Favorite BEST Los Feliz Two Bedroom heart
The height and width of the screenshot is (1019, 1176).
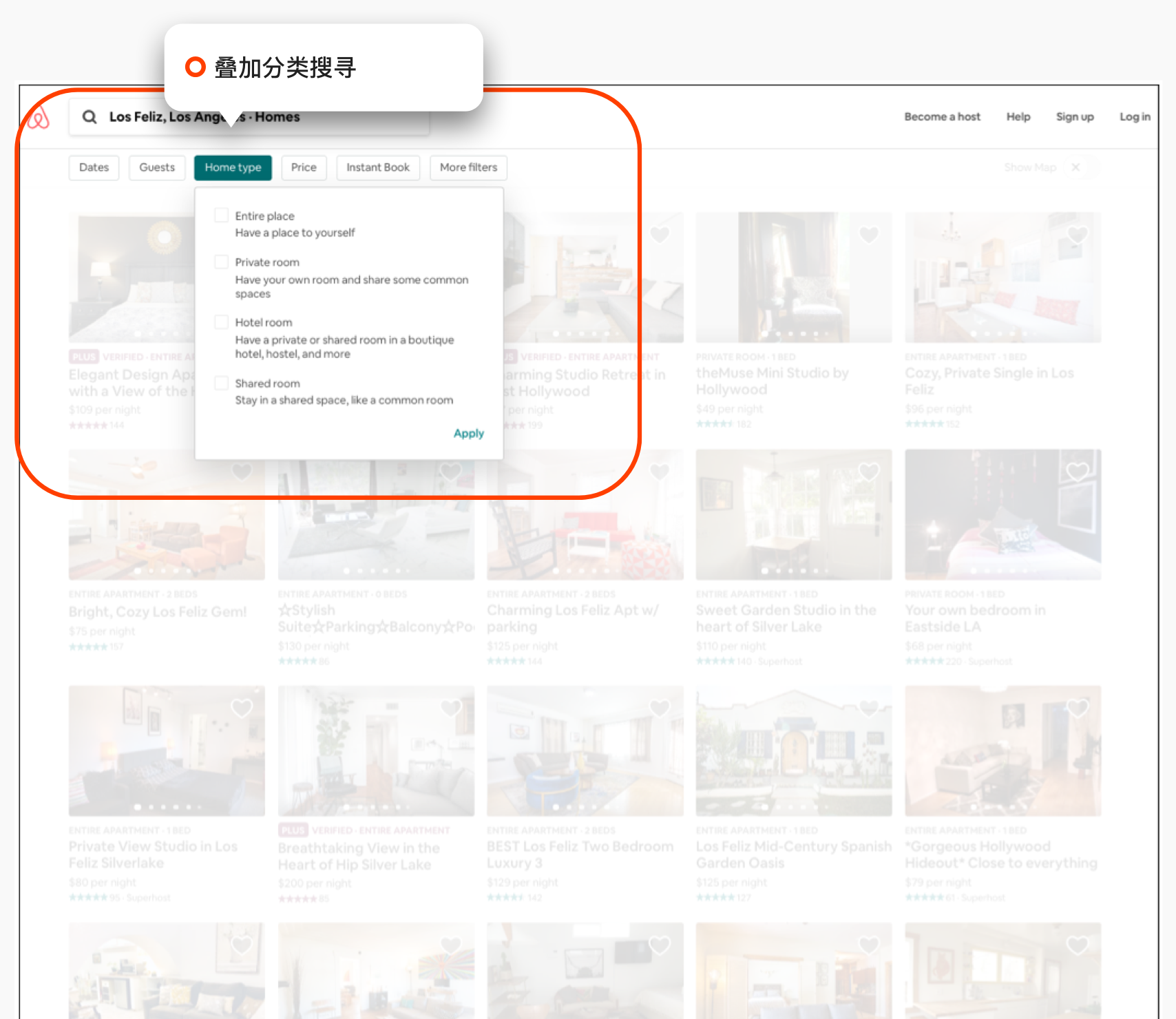tap(660, 708)
